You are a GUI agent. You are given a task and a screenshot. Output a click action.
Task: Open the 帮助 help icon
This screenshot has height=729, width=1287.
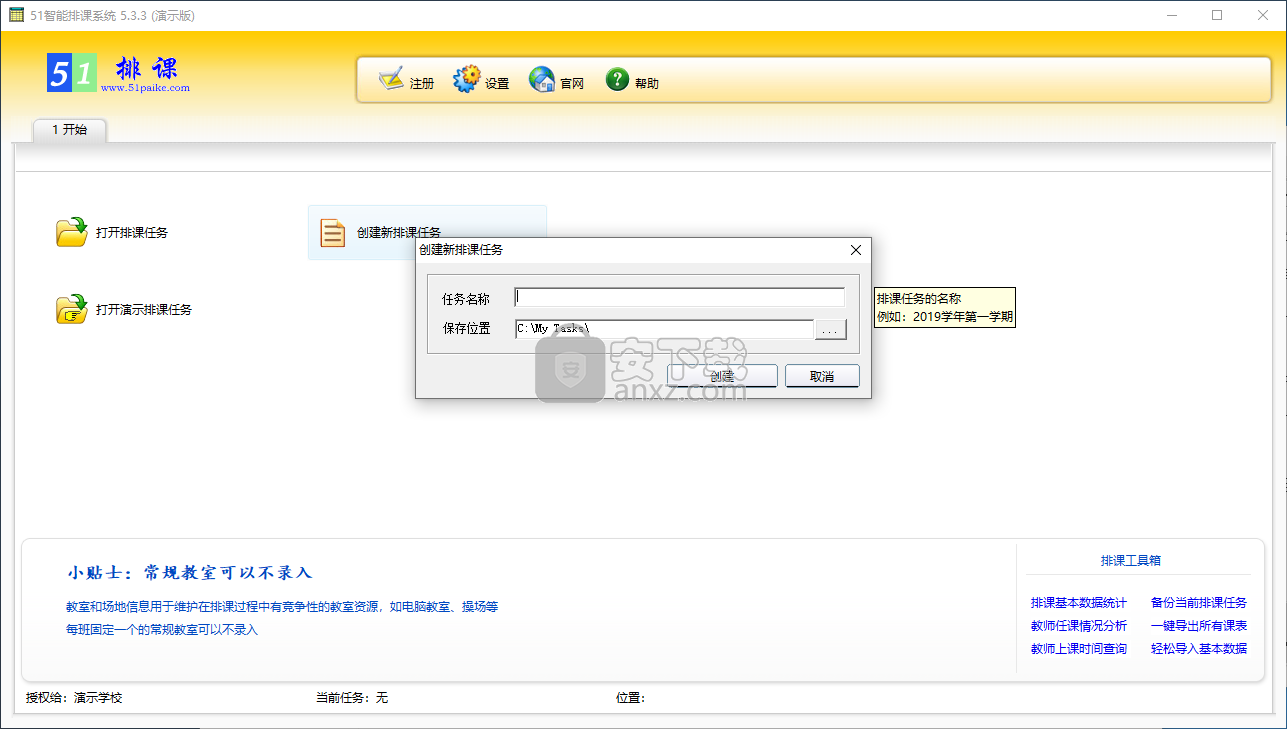point(617,80)
